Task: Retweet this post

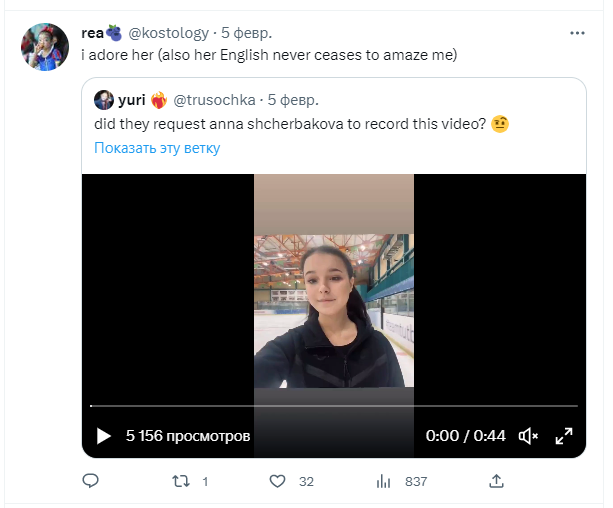Action: click(x=181, y=481)
